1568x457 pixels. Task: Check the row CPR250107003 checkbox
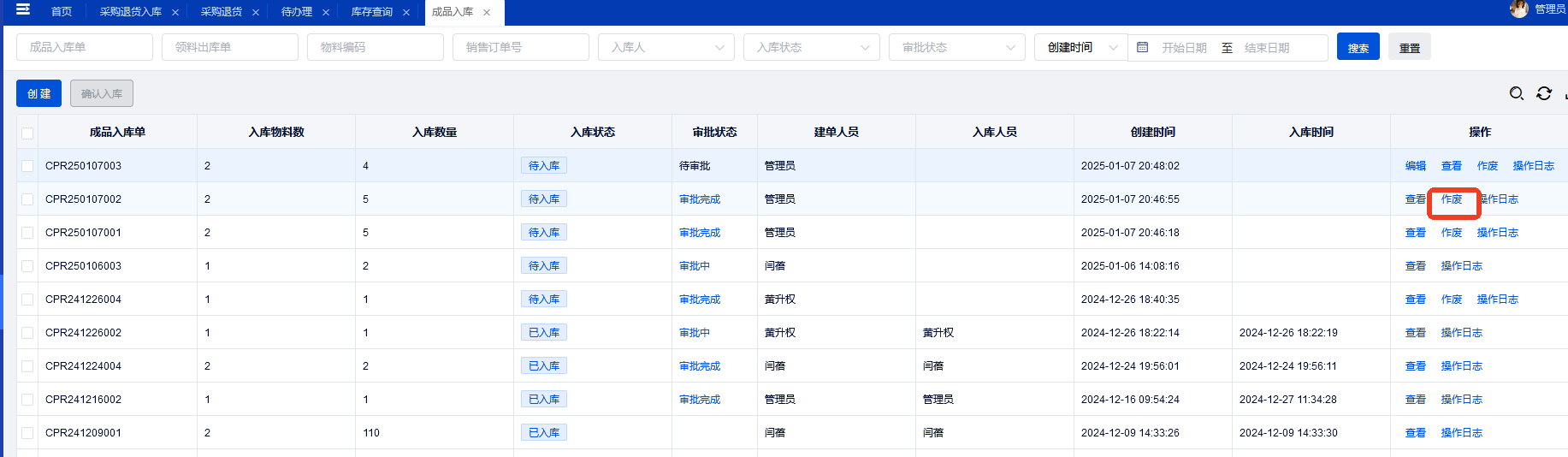[27, 166]
